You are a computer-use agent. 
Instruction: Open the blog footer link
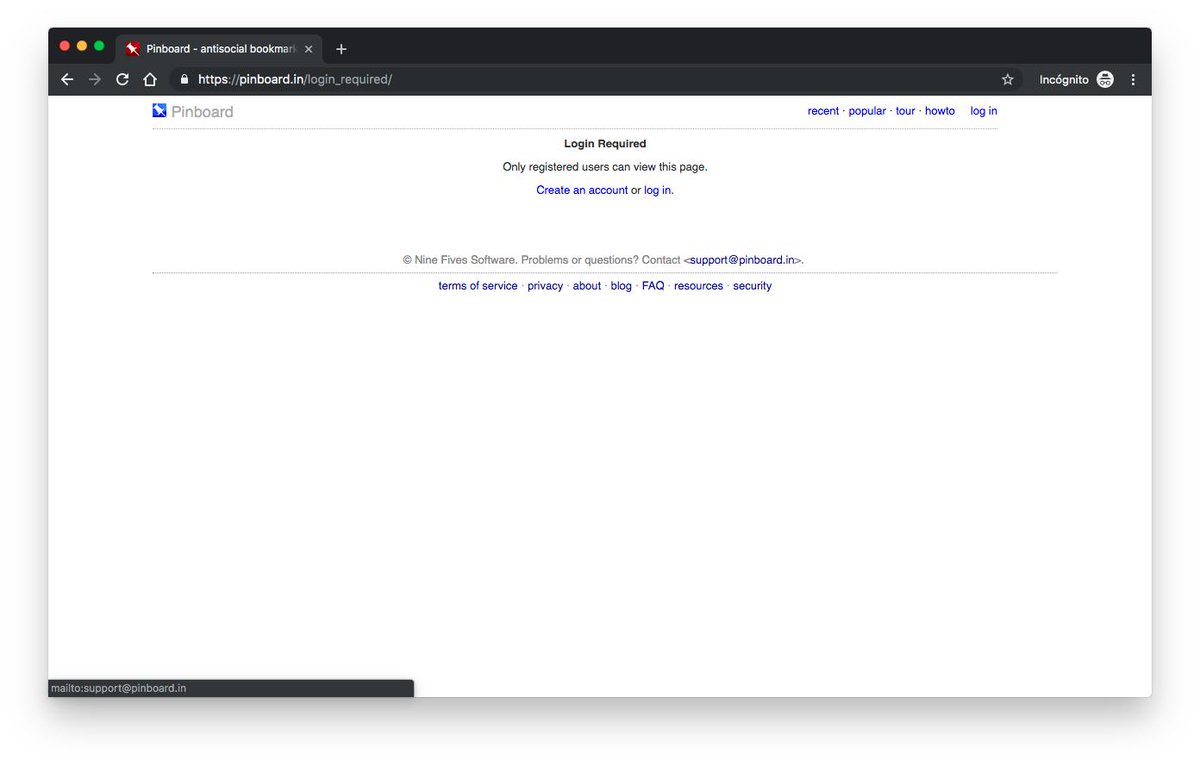[621, 286]
